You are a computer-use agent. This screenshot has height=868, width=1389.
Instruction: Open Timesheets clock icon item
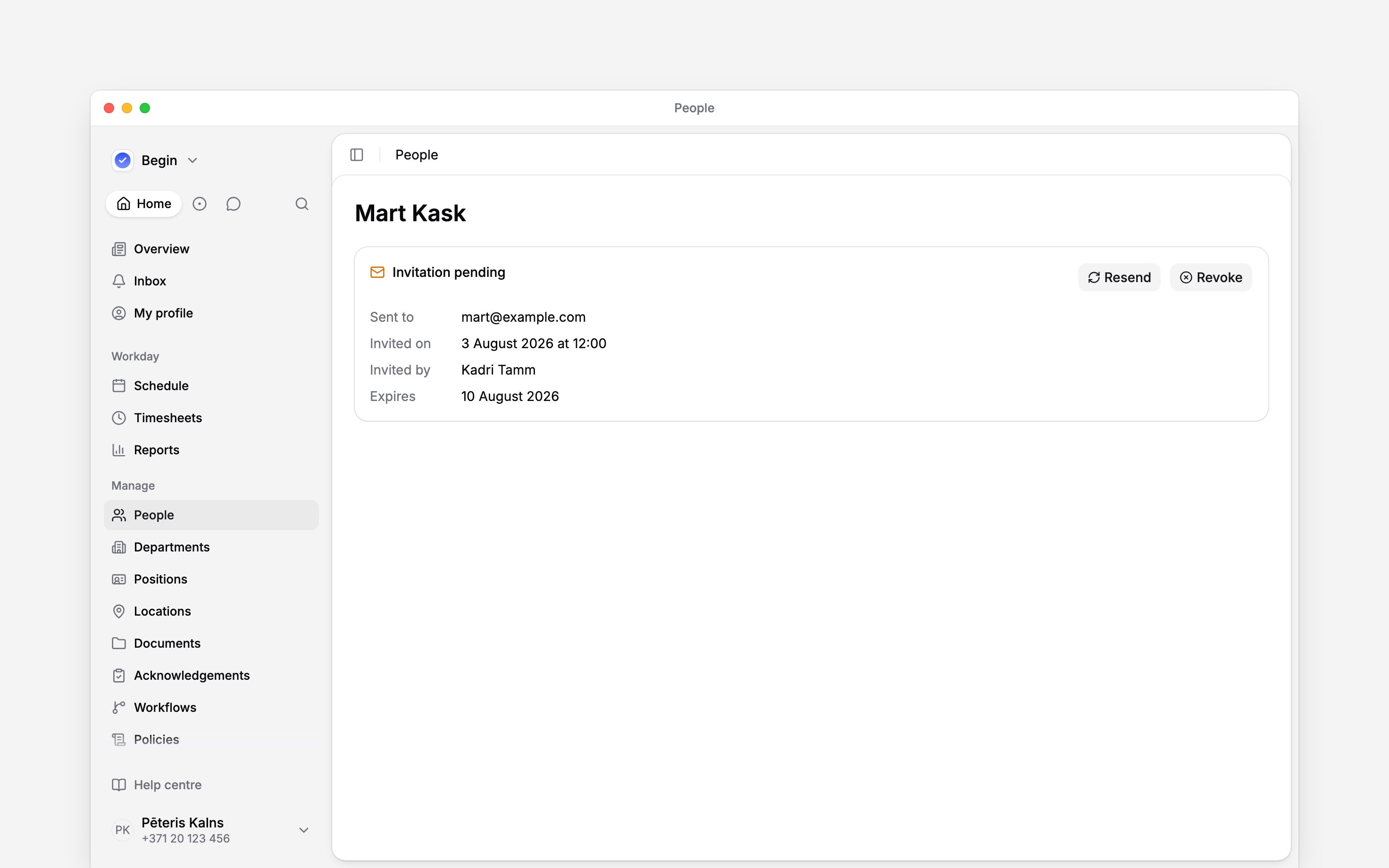(119, 418)
